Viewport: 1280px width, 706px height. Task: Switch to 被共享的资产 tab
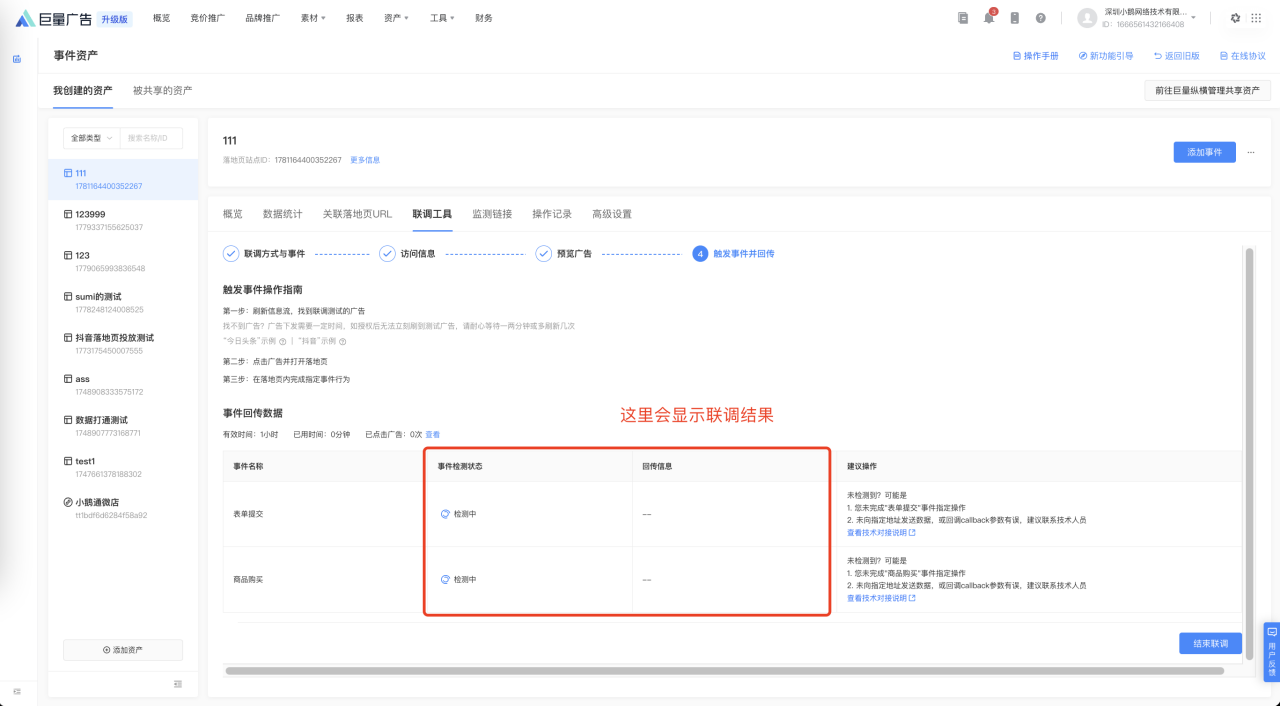(x=162, y=90)
